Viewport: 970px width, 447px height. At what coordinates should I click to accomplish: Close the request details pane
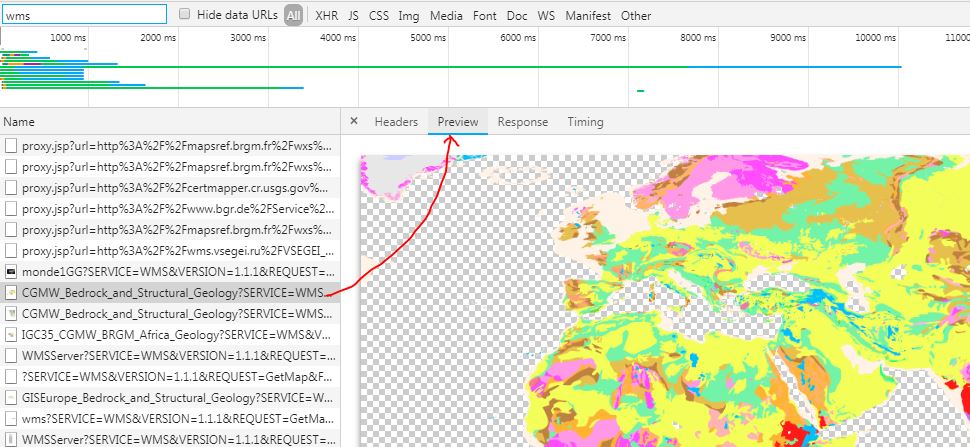pos(354,121)
